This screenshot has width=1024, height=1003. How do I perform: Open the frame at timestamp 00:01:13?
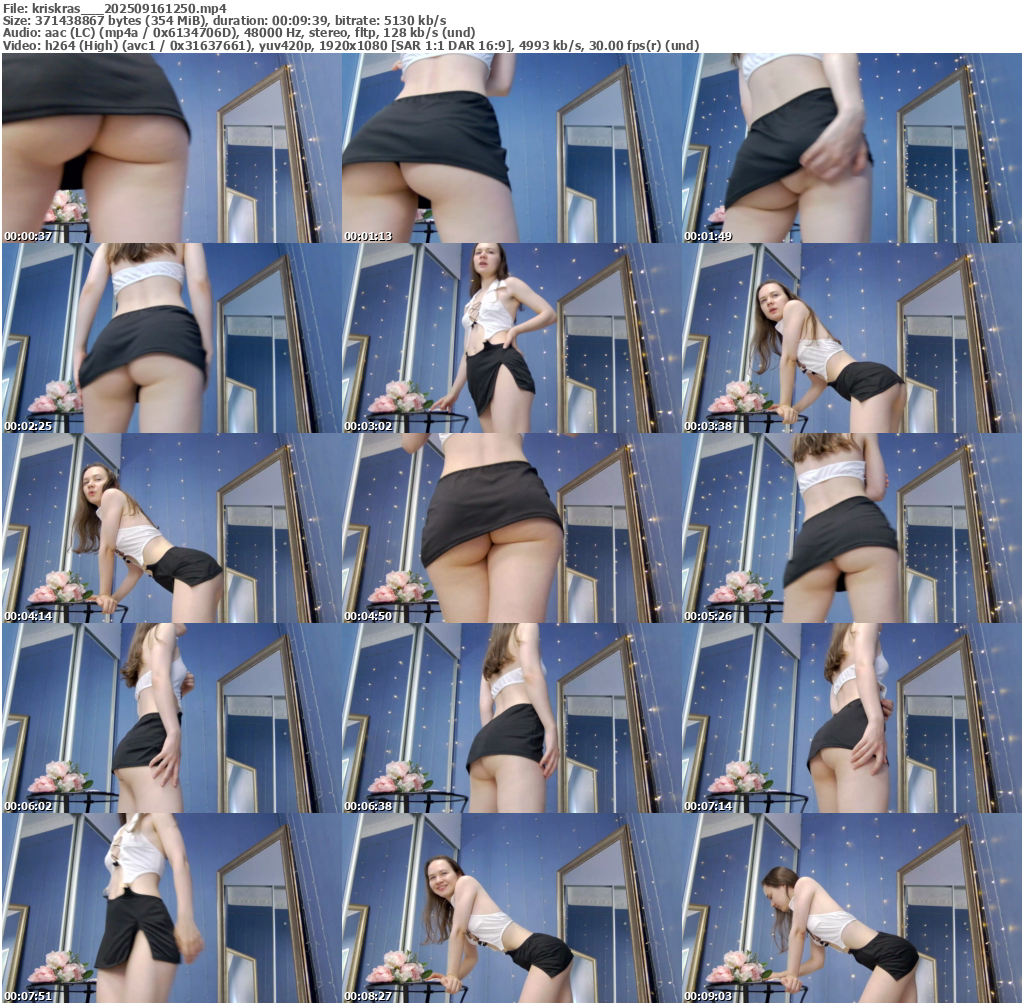coord(512,148)
